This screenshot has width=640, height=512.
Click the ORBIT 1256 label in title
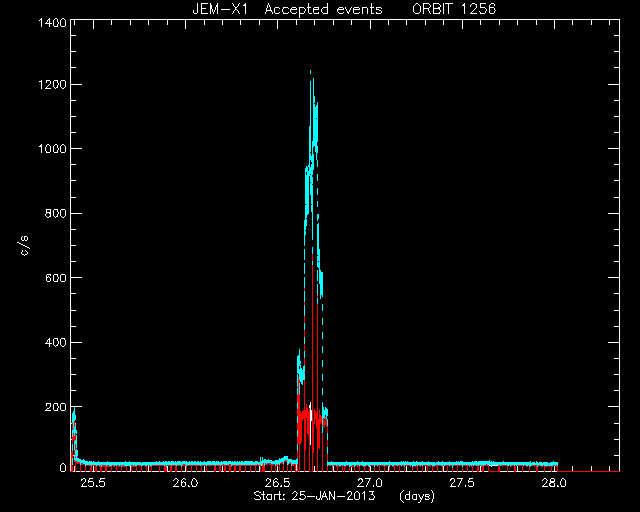click(454, 9)
